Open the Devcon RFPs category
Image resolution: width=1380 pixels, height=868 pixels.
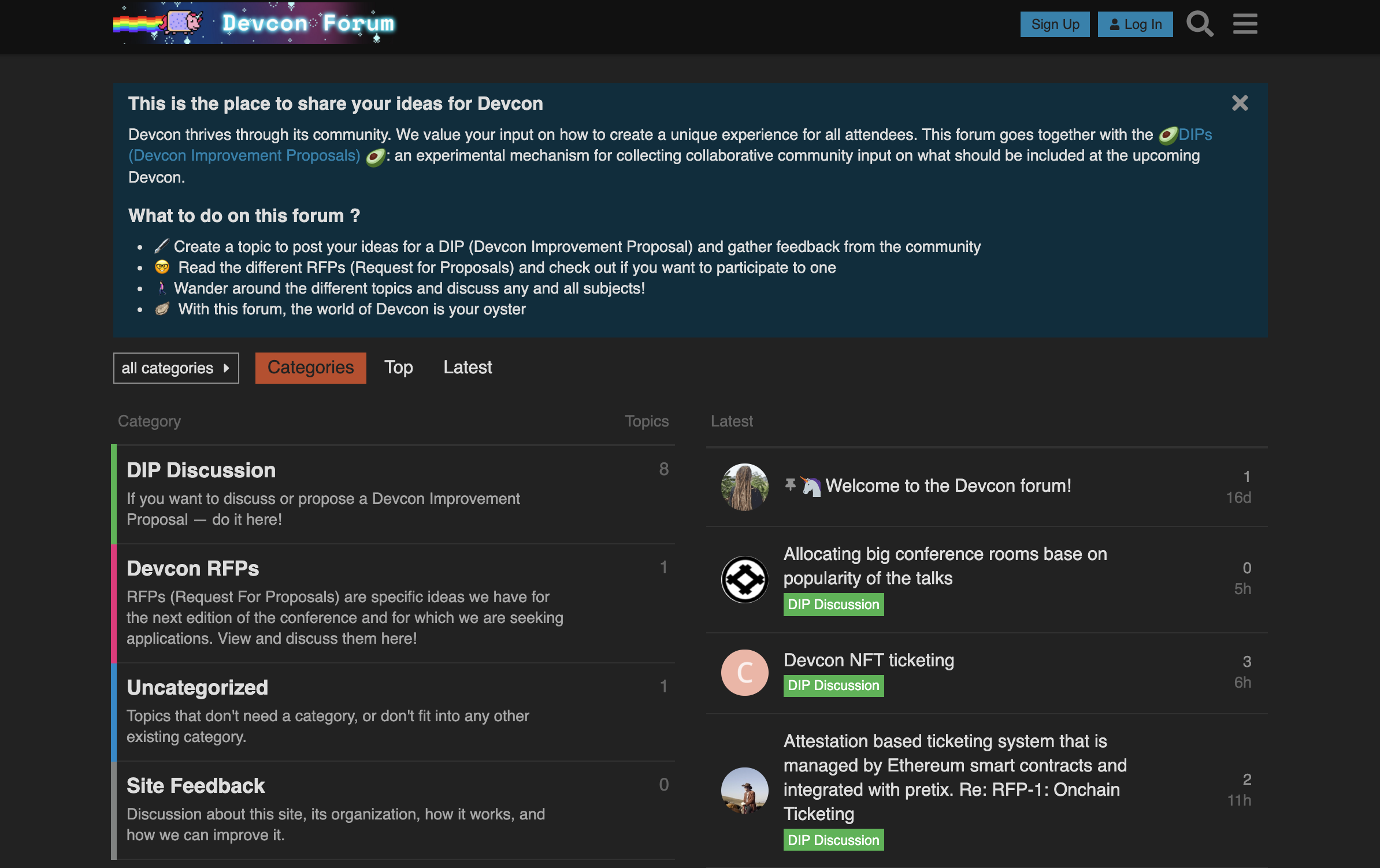click(192, 569)
